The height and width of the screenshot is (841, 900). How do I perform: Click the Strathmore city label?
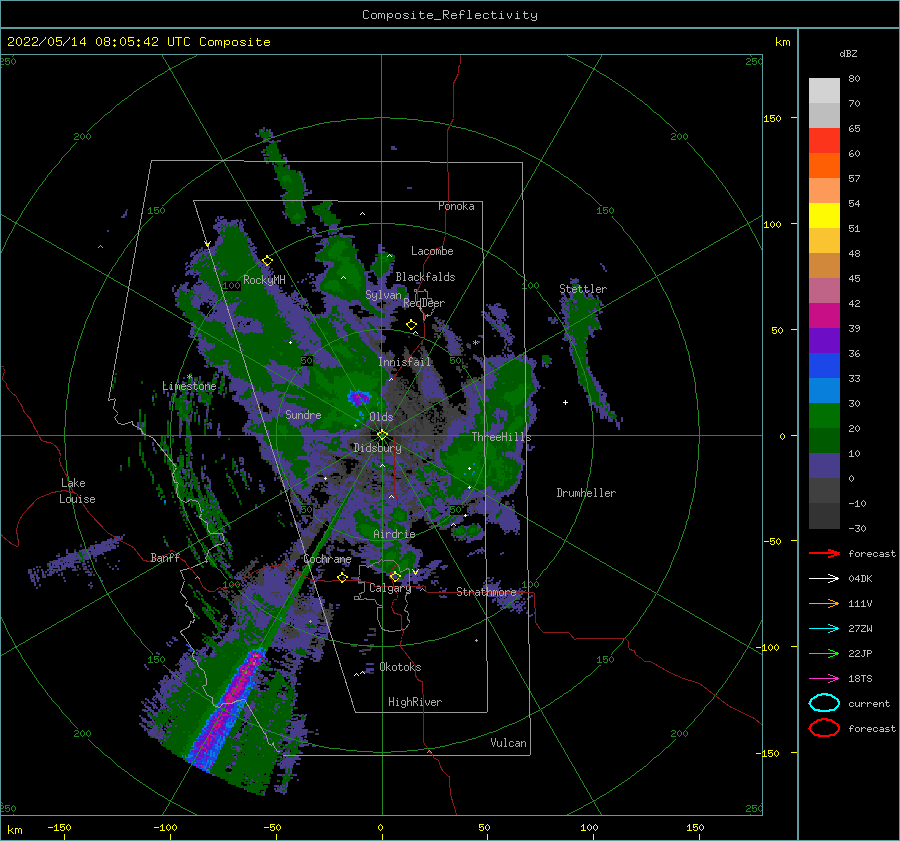(486, 591)
